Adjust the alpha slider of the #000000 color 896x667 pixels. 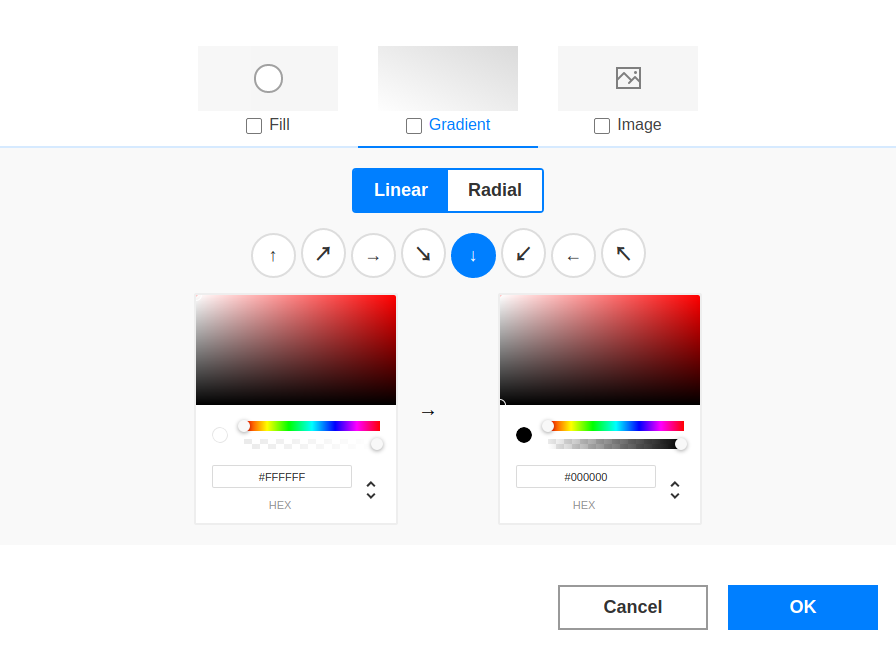pos(616,444)
